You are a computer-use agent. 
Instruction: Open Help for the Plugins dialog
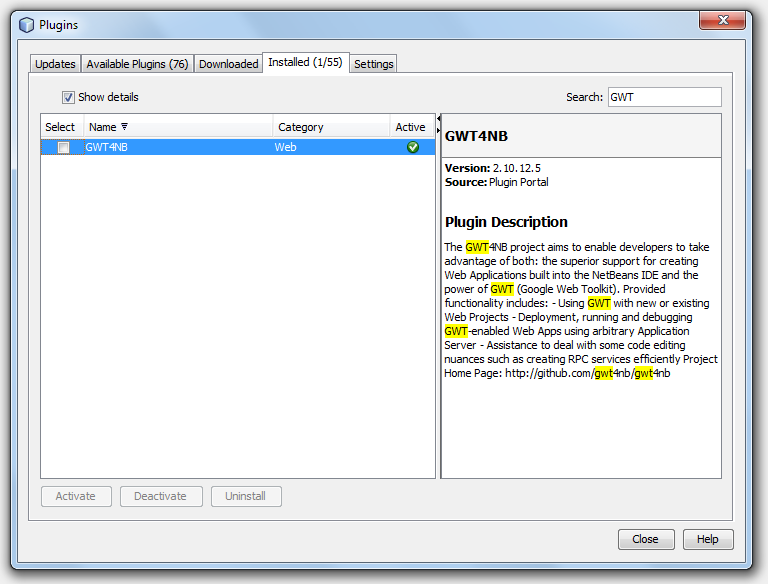tap(708, 539)
